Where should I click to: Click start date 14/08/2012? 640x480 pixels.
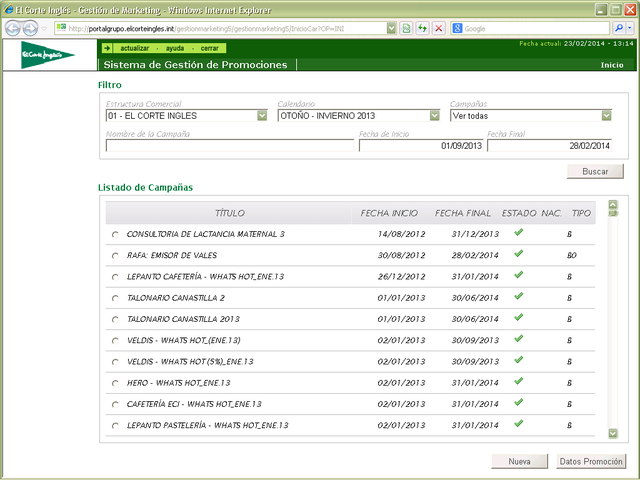(x=401, y=234)
